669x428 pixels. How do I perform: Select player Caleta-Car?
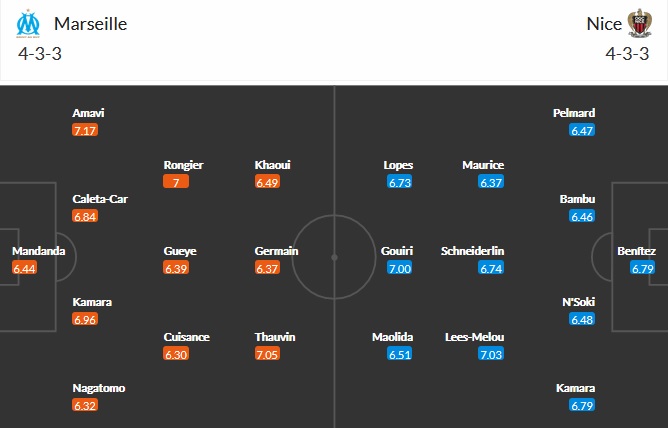(100, 199)
